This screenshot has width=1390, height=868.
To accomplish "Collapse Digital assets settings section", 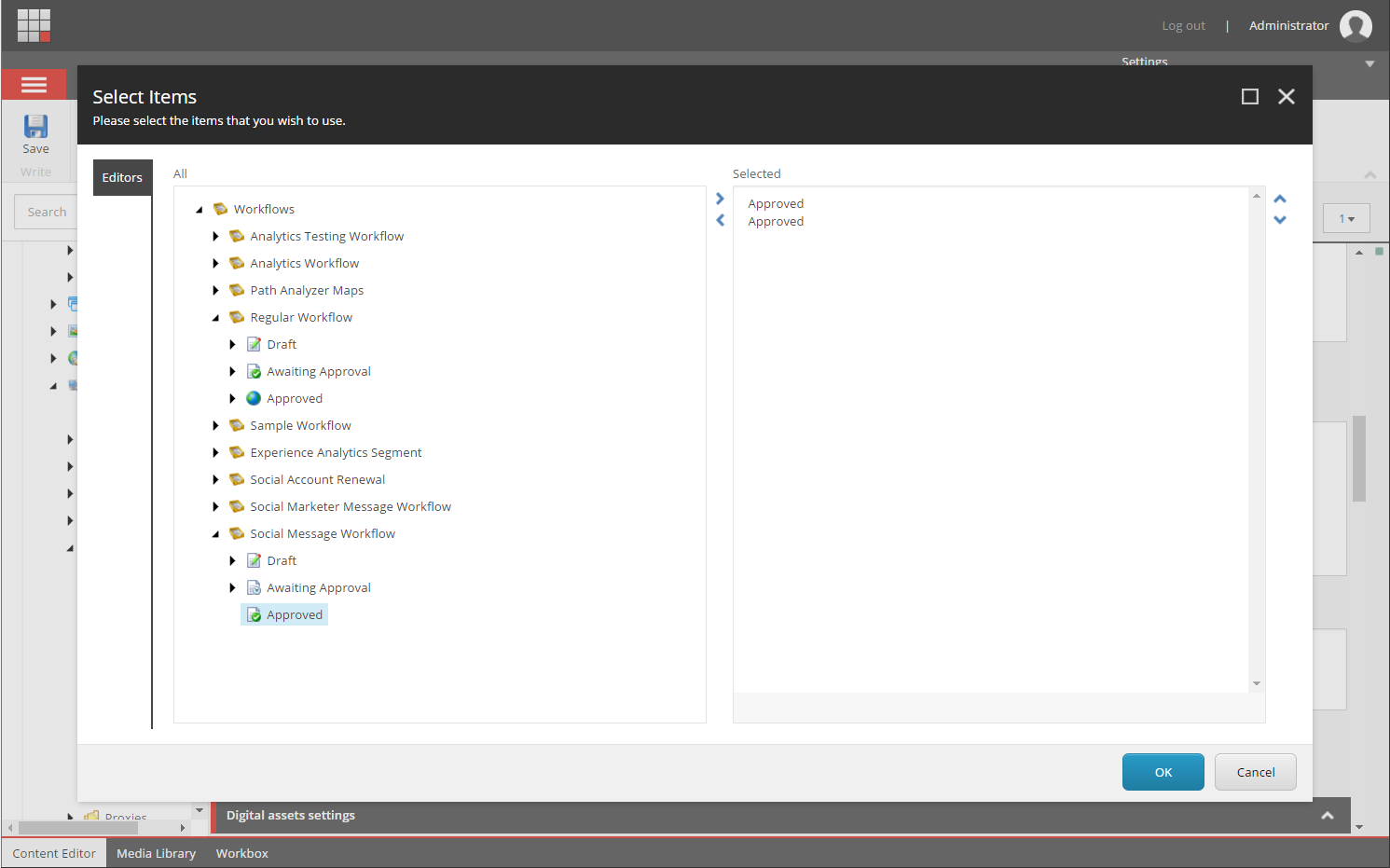I will pyautogui.click(x=1327, y=816).
